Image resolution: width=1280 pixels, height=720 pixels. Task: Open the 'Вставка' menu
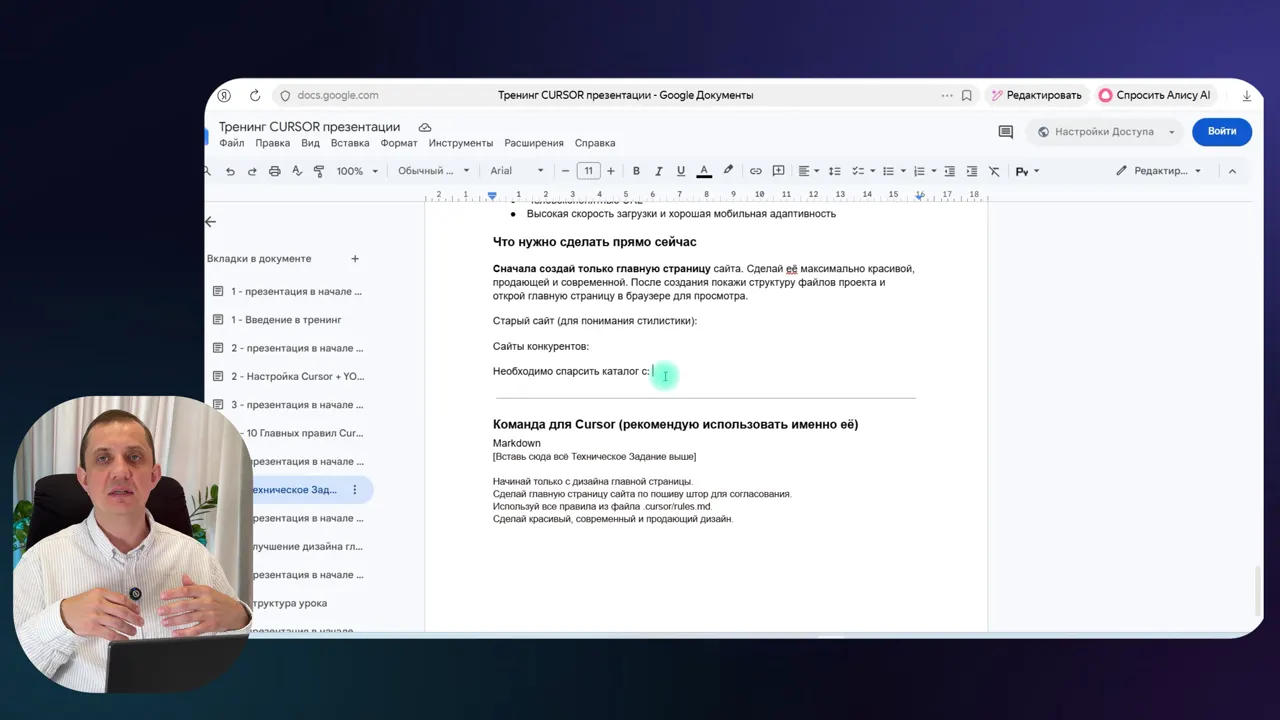[350, 143]
